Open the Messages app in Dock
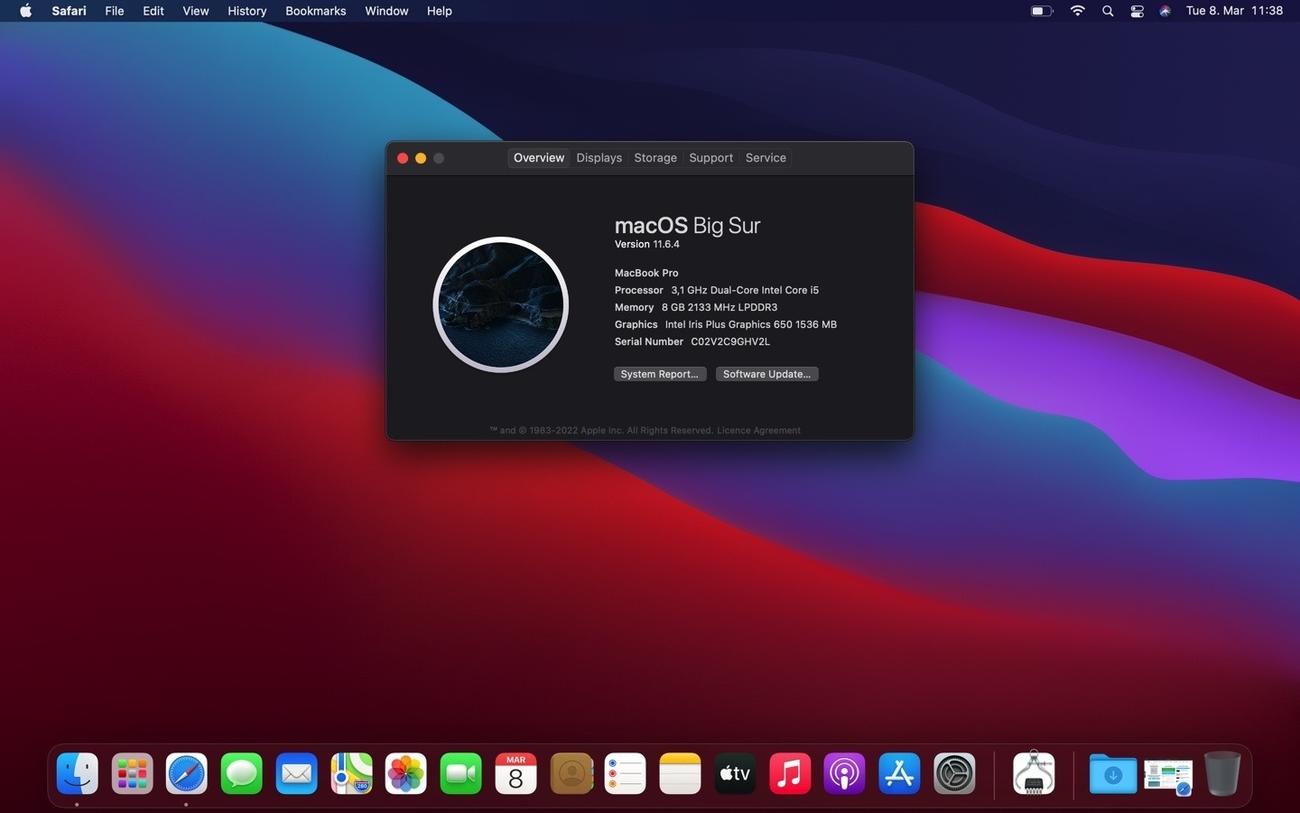The height and width of the screenshot is (813, 1300). point(241,774)
